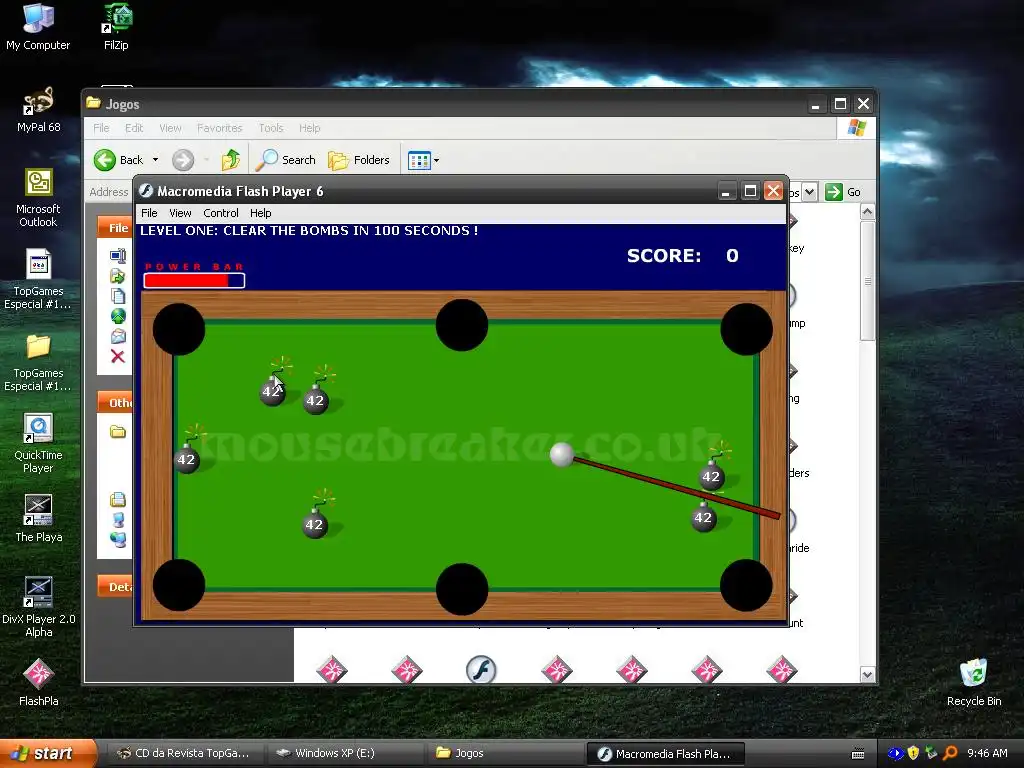Open the Flash file icon in Jogos folder
The height and width of the screenshot is (768, 1024).
pos(481,669)
